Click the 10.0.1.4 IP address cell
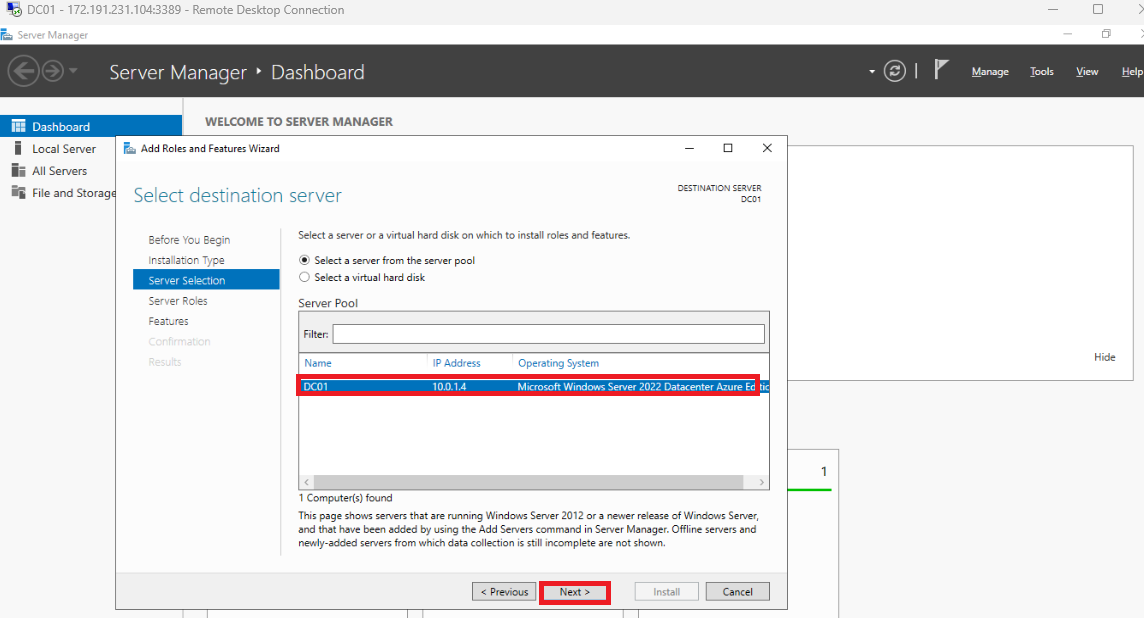Viewport: 1144px width, 618px height. point(449,387)
